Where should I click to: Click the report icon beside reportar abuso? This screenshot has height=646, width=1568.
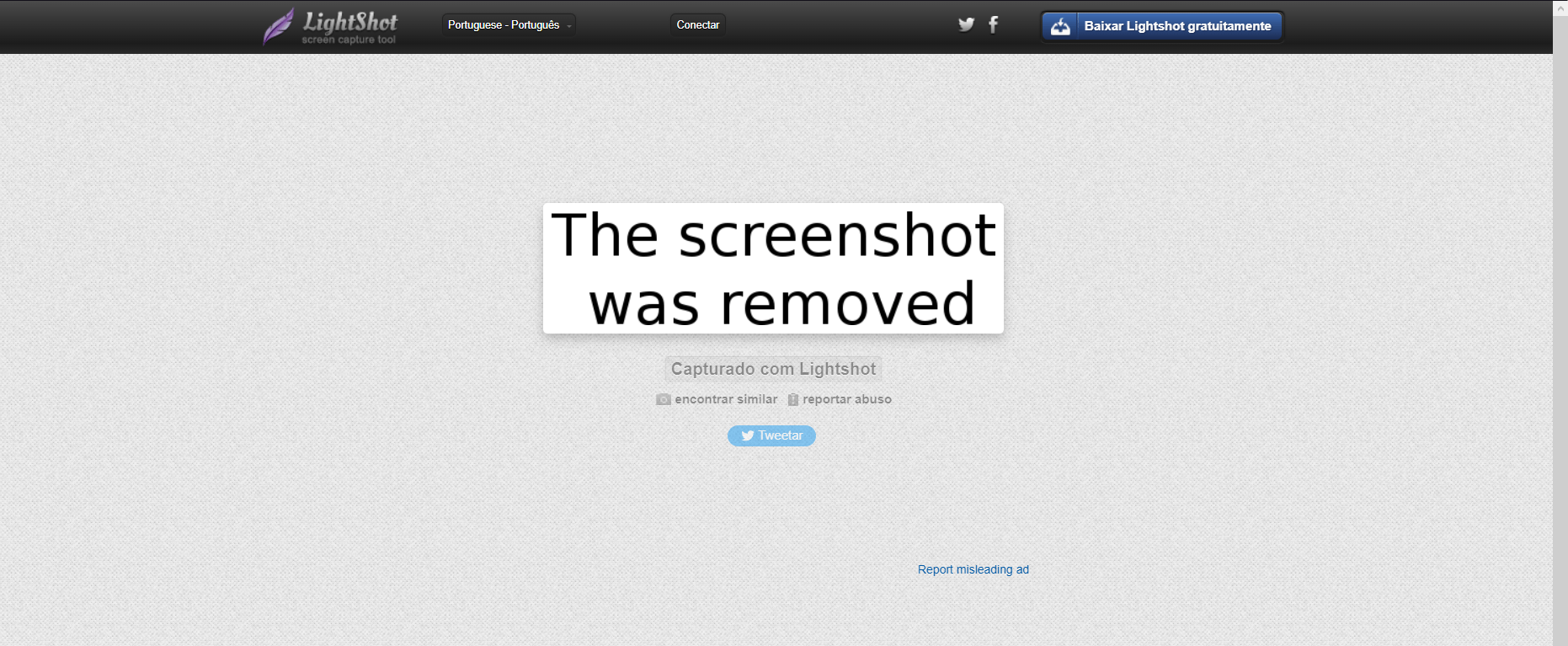click(x=792, y=399)
